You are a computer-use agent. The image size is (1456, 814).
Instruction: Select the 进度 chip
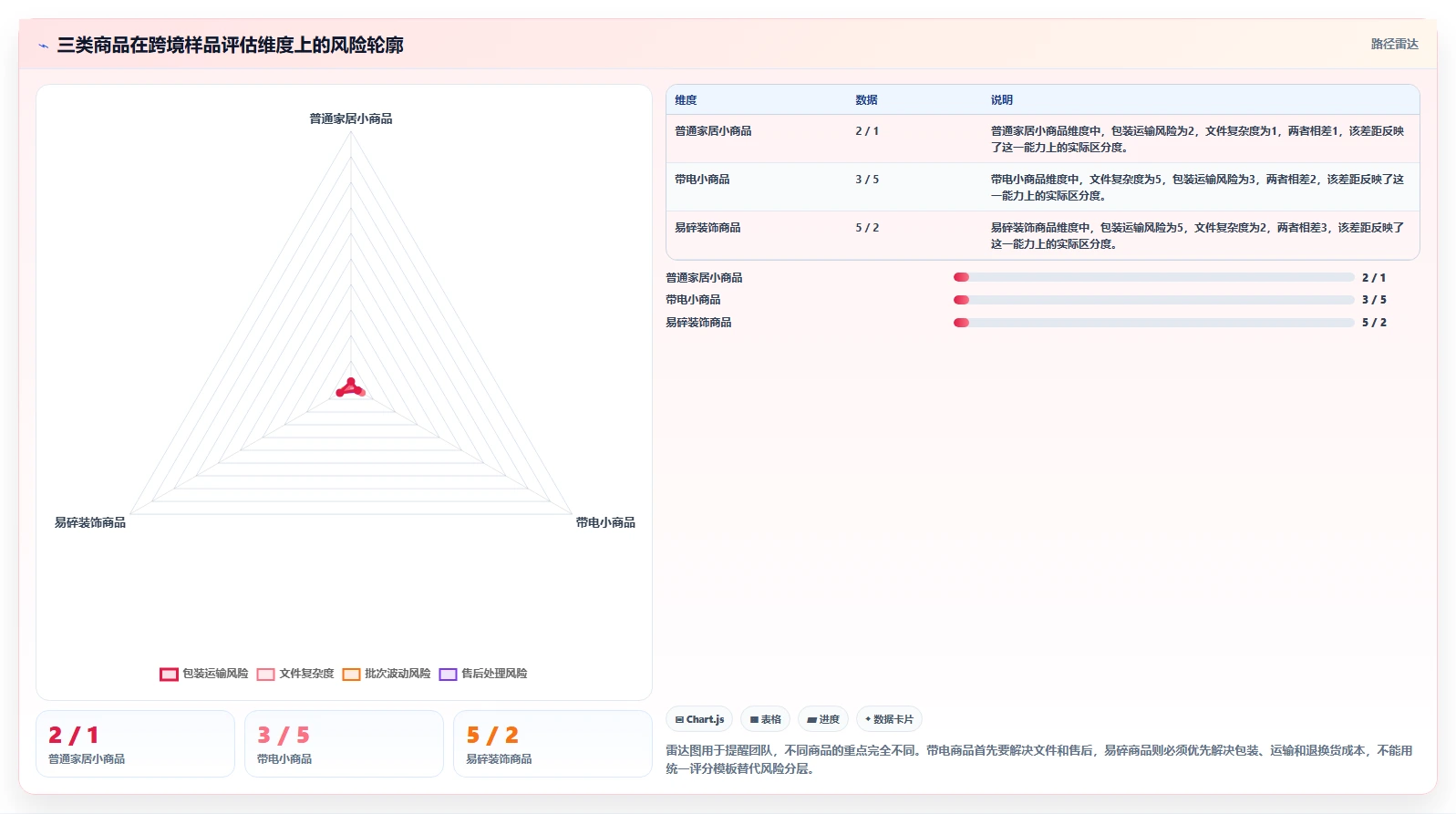823,719
